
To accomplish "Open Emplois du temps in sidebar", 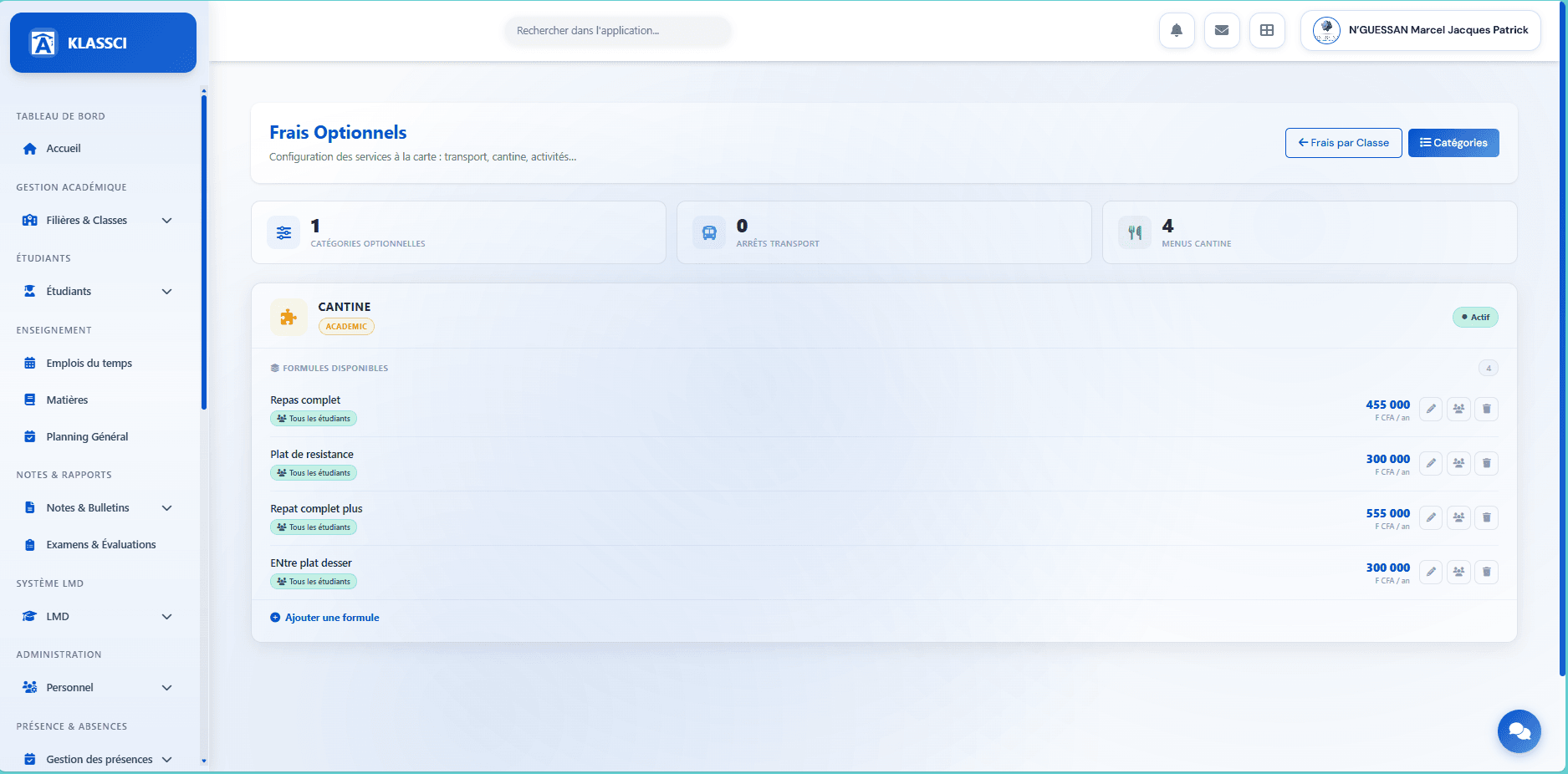I will coord(89,364).
